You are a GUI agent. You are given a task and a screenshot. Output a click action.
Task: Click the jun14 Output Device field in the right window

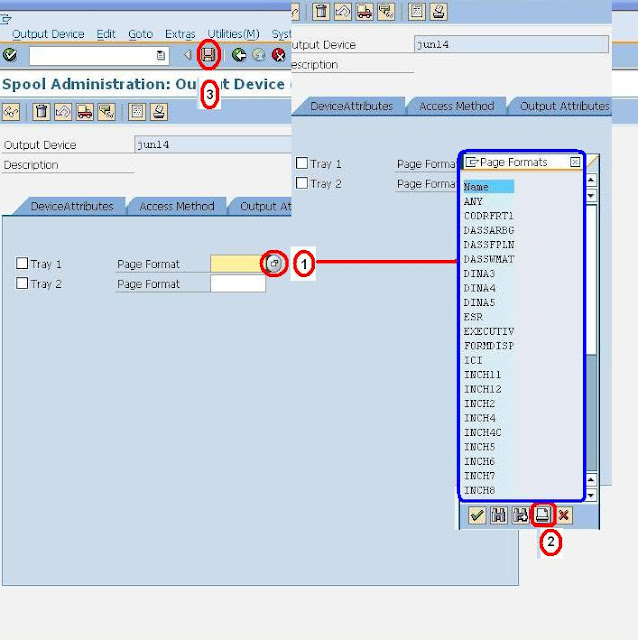(x=511, y=44)
